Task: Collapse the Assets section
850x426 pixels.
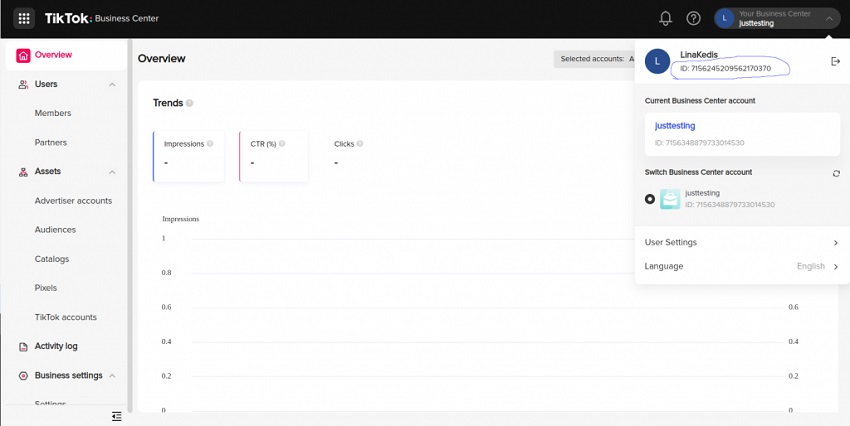Action: (112, 172)
